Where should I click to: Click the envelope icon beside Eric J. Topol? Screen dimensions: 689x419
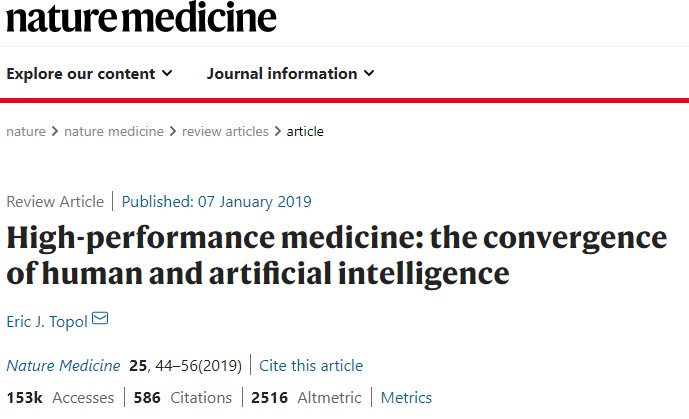pyautogui.click(x=100, y=318)
